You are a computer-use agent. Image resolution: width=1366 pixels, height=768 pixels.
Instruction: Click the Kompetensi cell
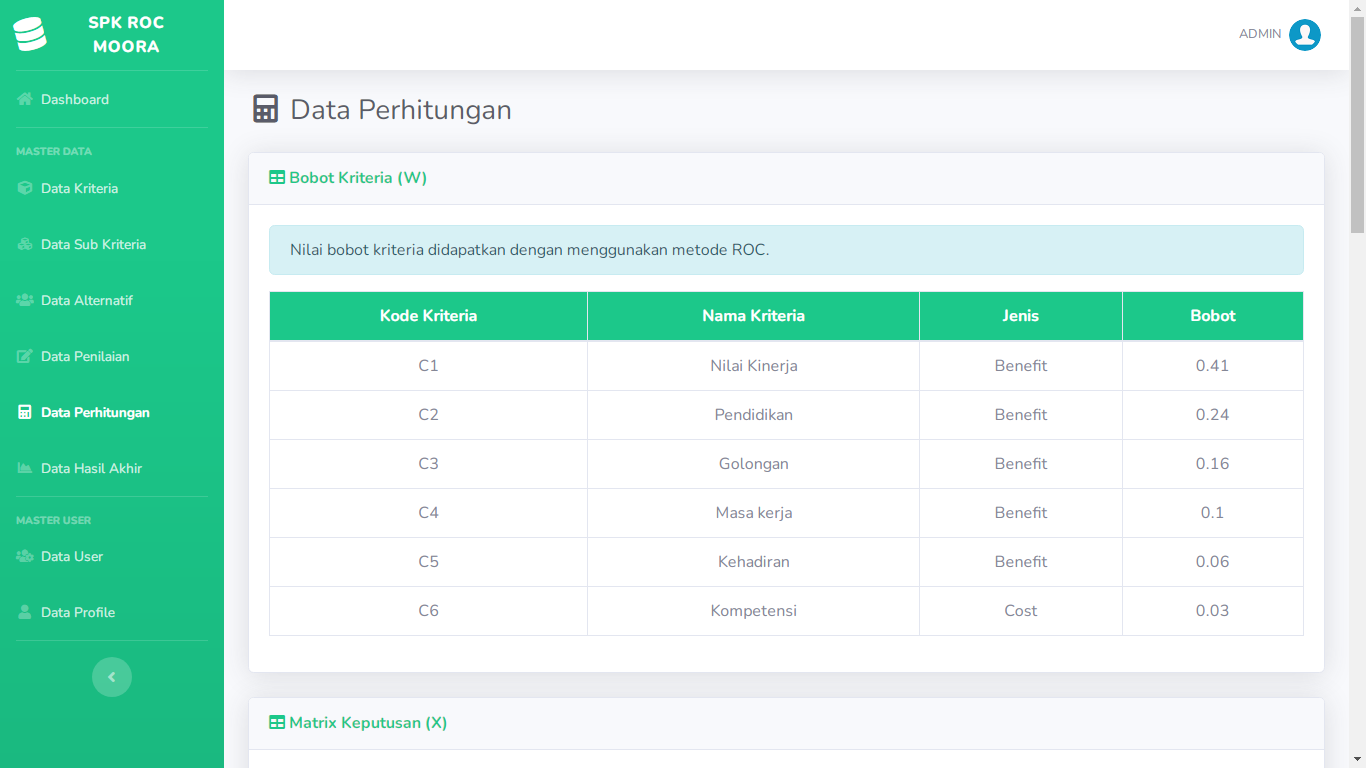tap(753, 611)
